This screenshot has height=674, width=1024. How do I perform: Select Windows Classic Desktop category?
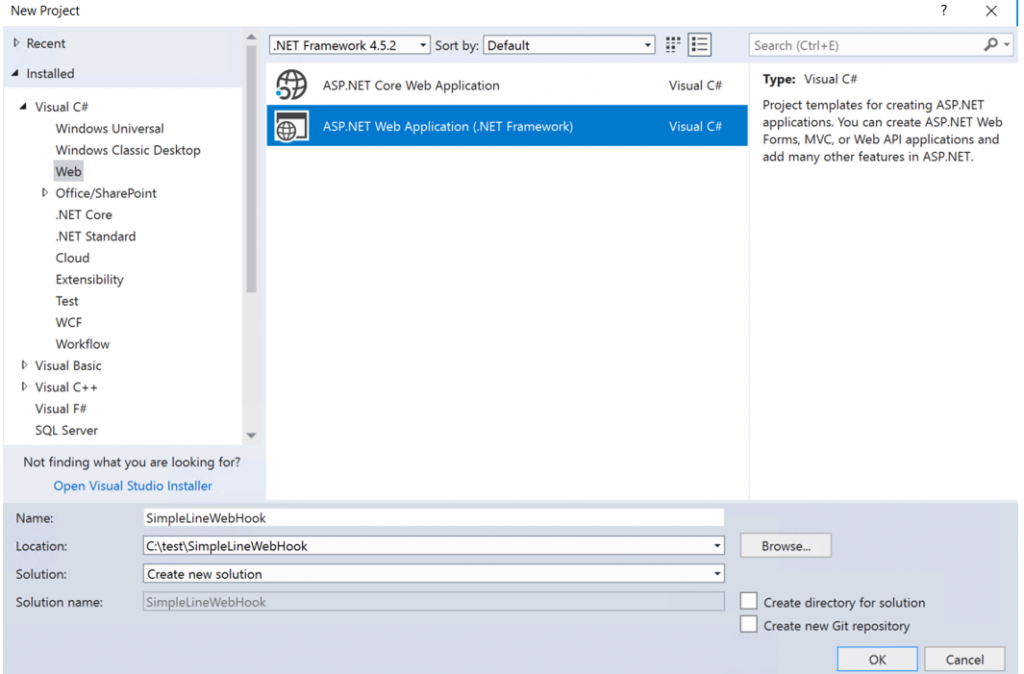click(127, 150)
